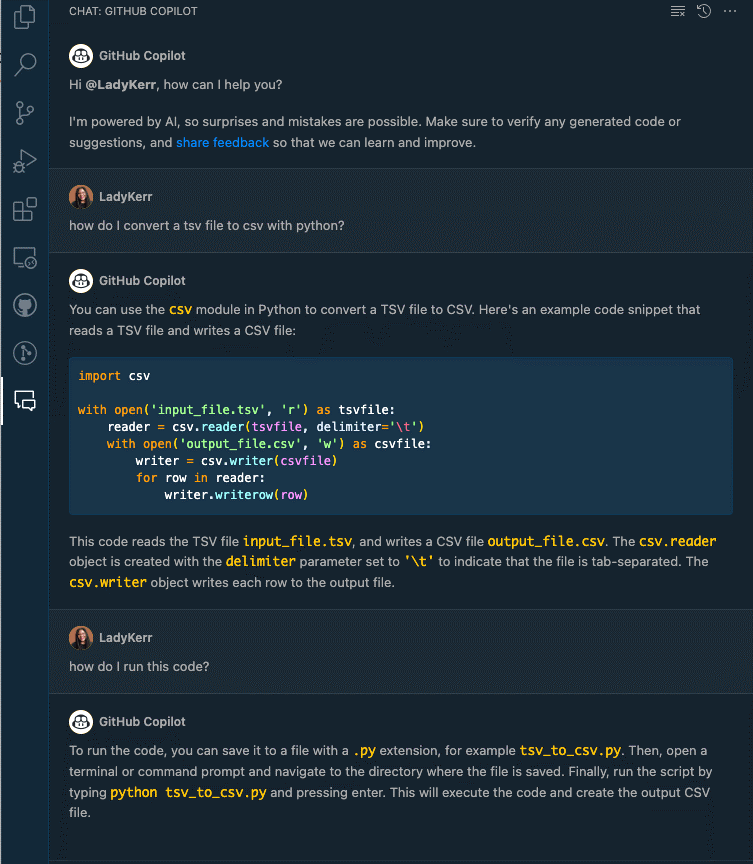The image size is (753, 864).
Task: Click the CHAT: GITHUB COPILOT panel title
Action: coord(131,11)
